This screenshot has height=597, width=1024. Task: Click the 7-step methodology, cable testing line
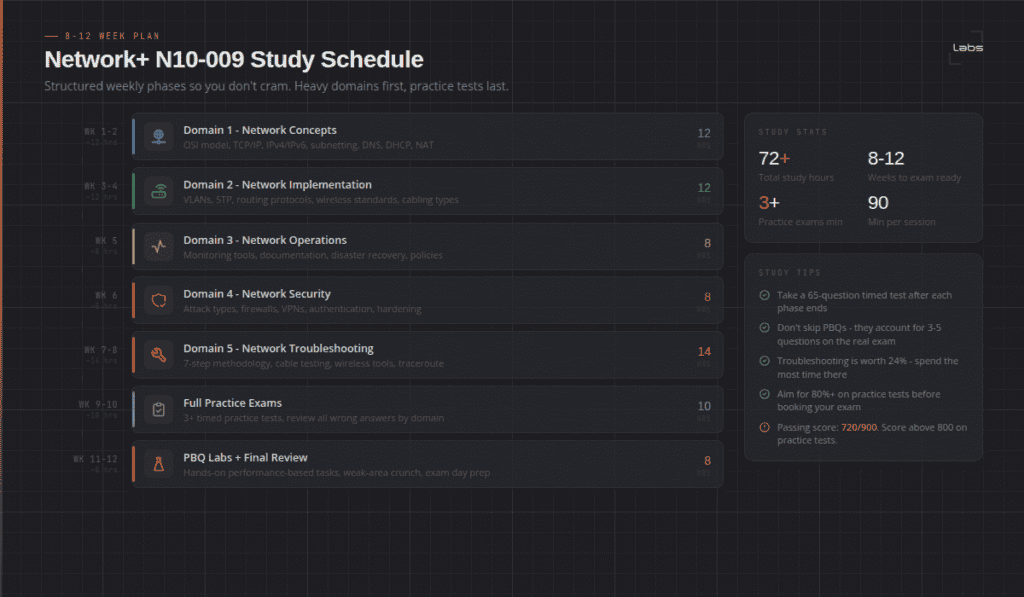(x=313, y=364)
